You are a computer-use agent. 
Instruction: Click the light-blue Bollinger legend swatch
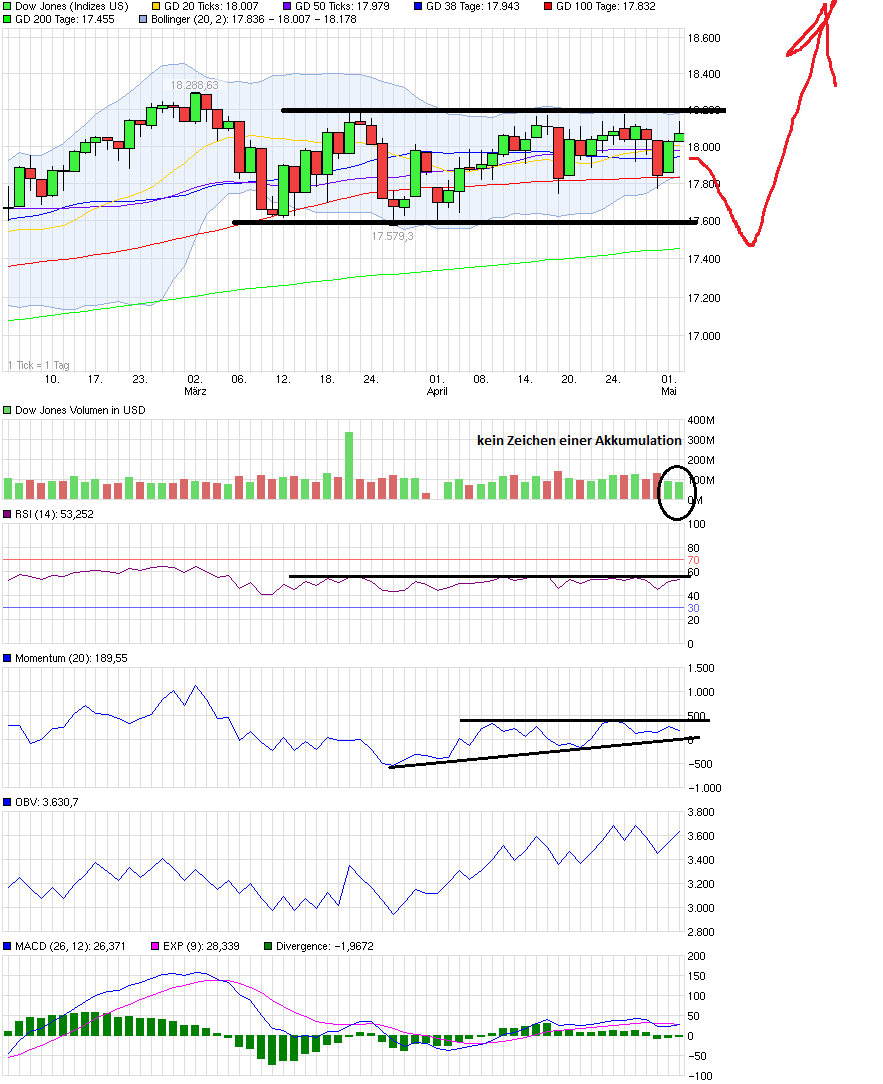tap(143, 19)
